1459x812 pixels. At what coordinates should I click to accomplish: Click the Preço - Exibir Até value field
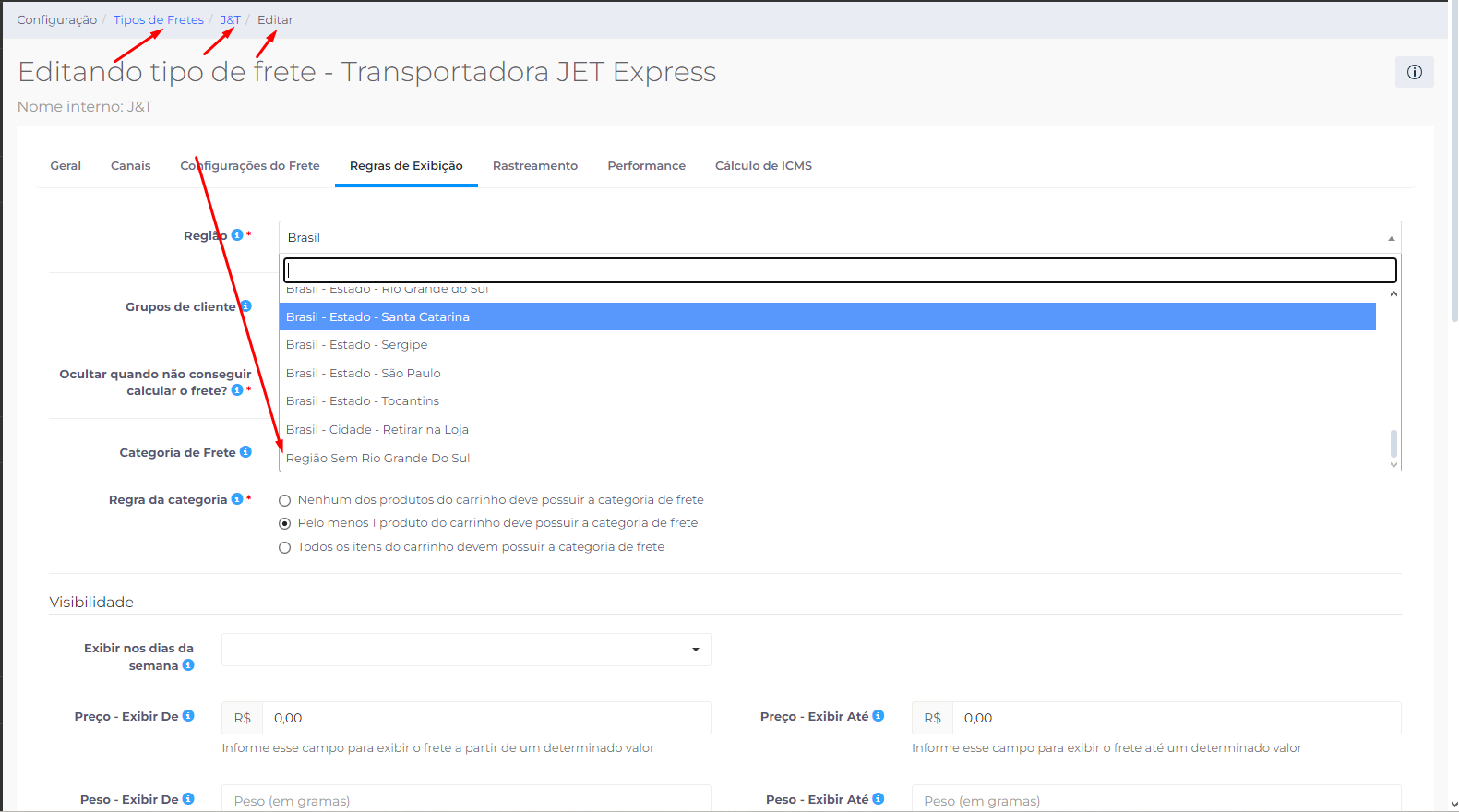coord(1177,718)
